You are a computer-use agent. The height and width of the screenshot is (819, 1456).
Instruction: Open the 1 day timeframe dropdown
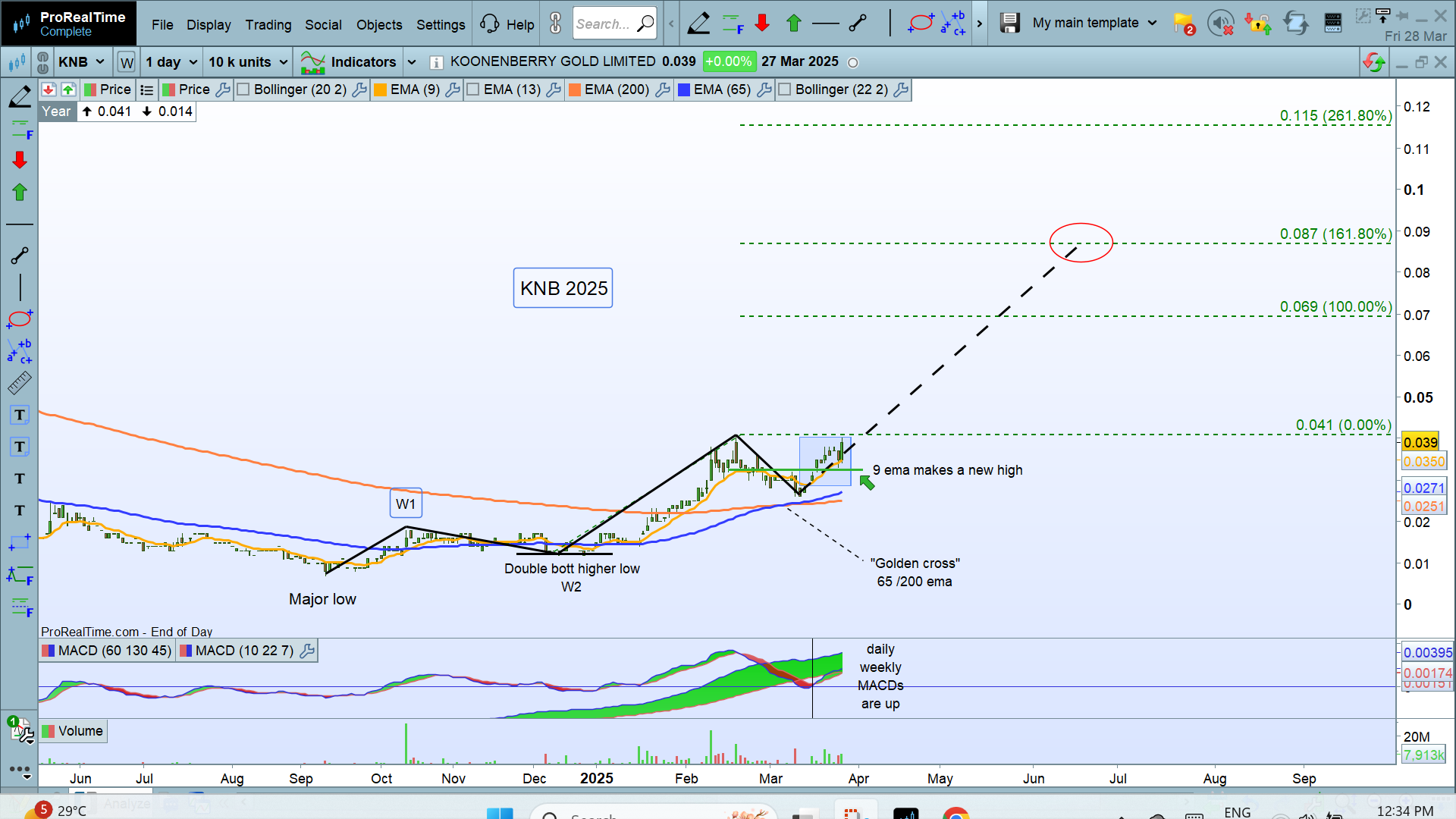(x=172, y=62)
